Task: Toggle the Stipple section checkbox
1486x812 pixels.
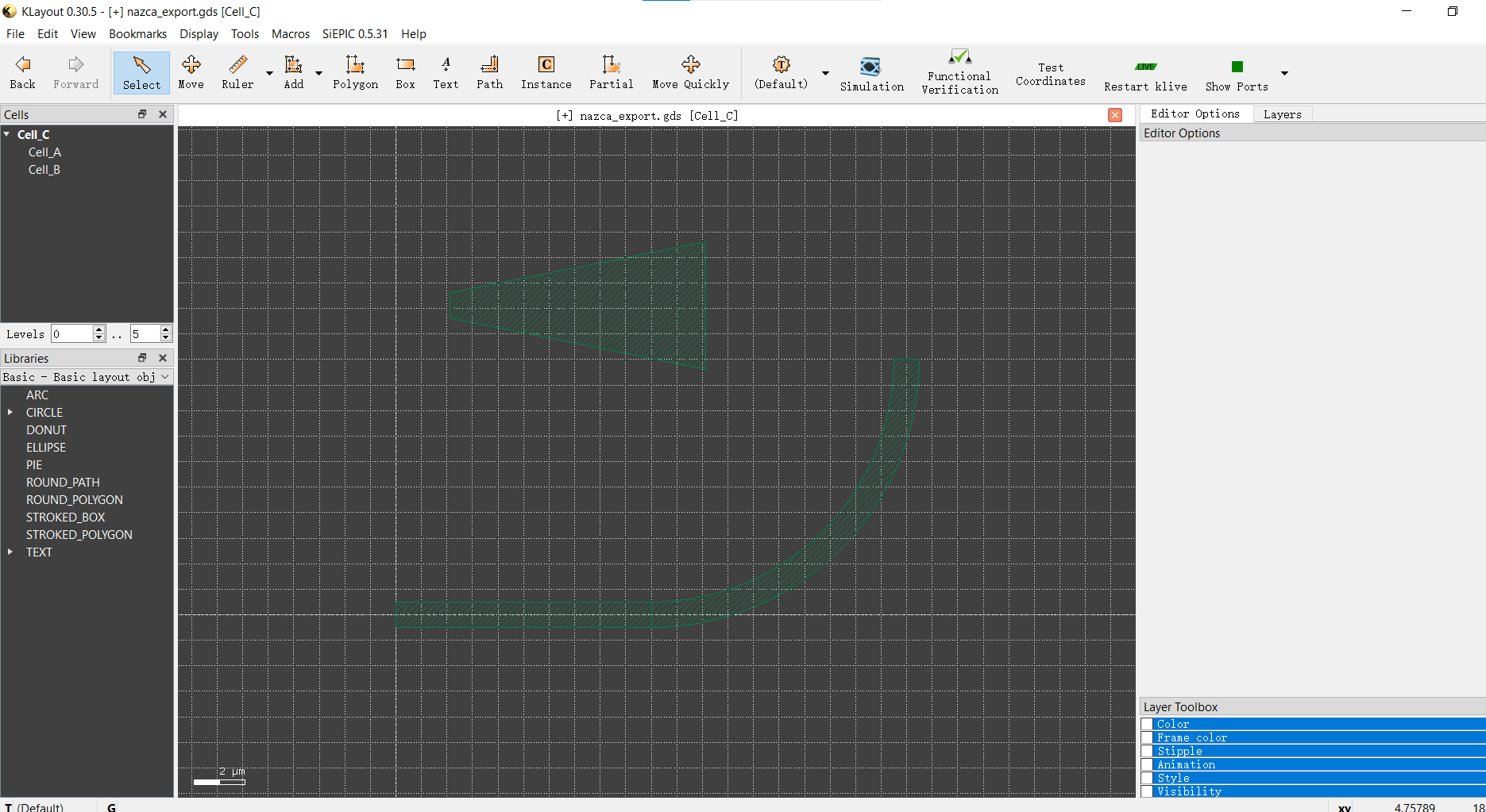Action: (1147, 751)
